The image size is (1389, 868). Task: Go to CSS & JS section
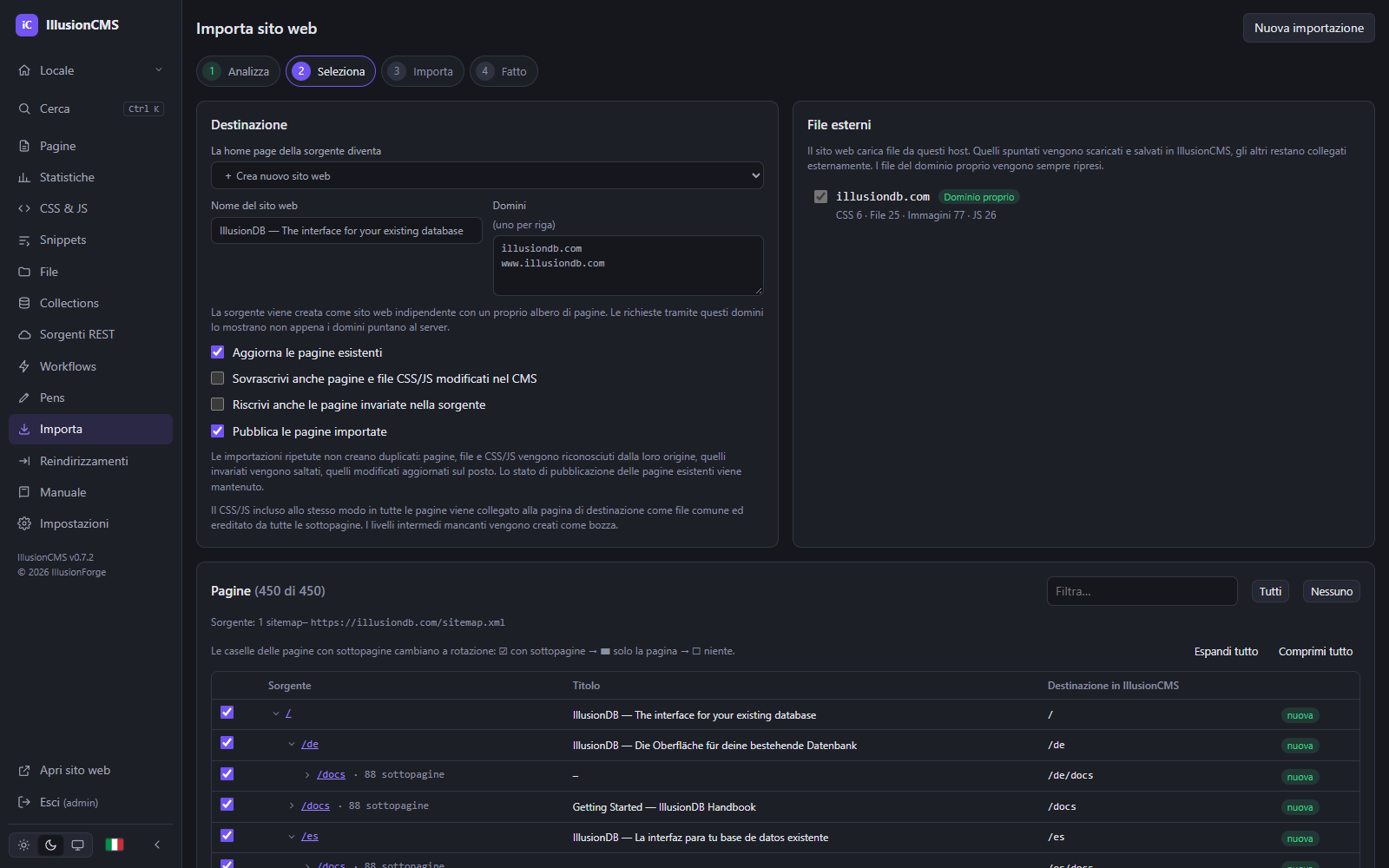(x=90, y=208)
